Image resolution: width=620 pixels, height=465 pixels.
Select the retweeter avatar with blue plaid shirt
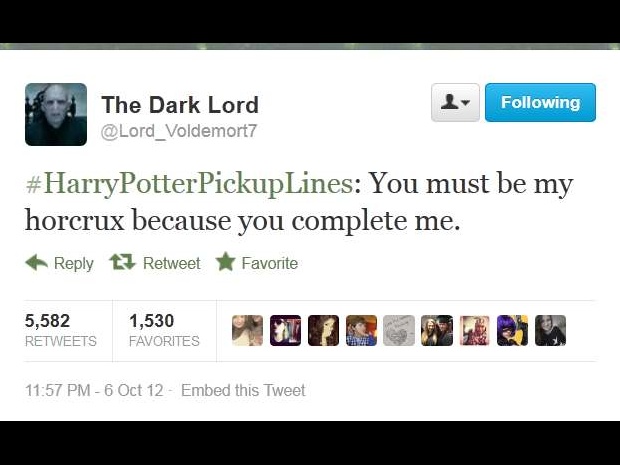(361, 331)
